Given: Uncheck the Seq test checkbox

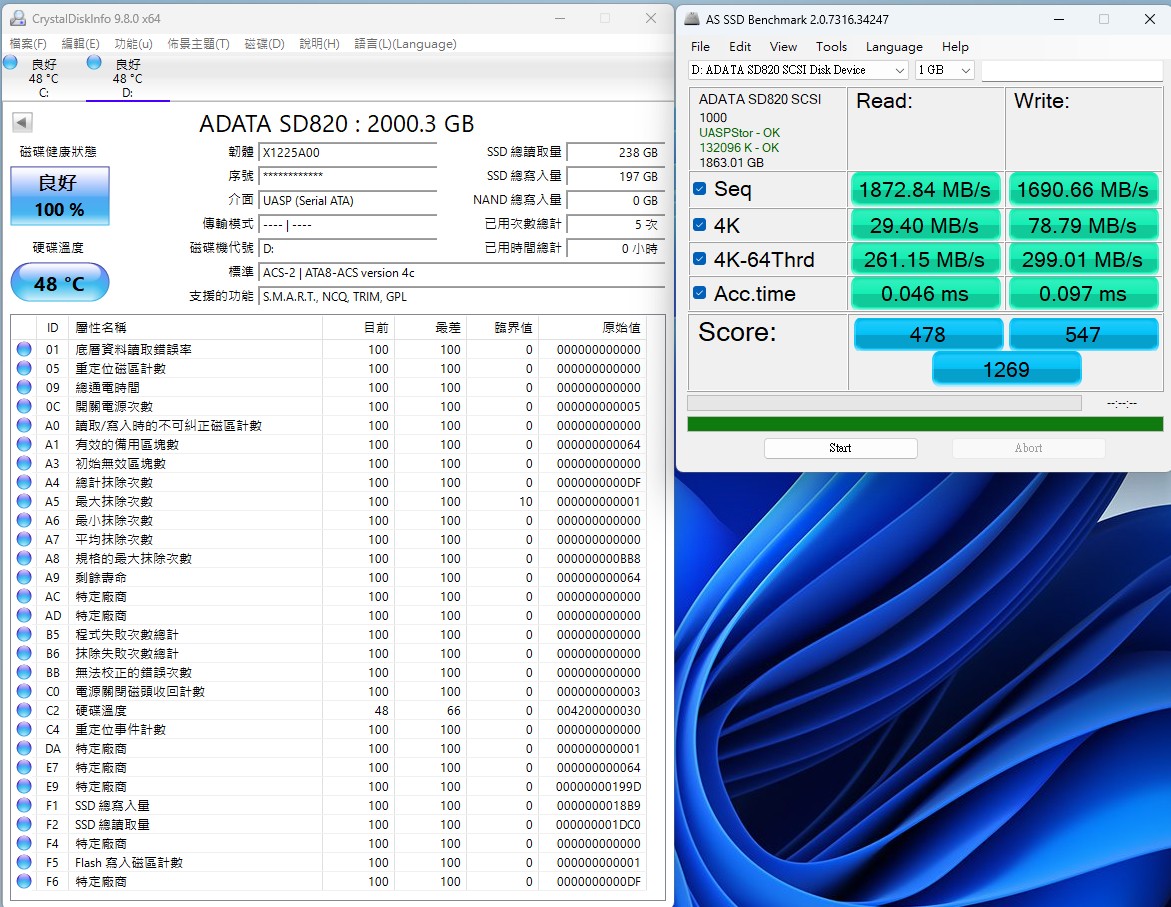Looking at the screenshot, I should pyautogui.click(x=700, y=188).
